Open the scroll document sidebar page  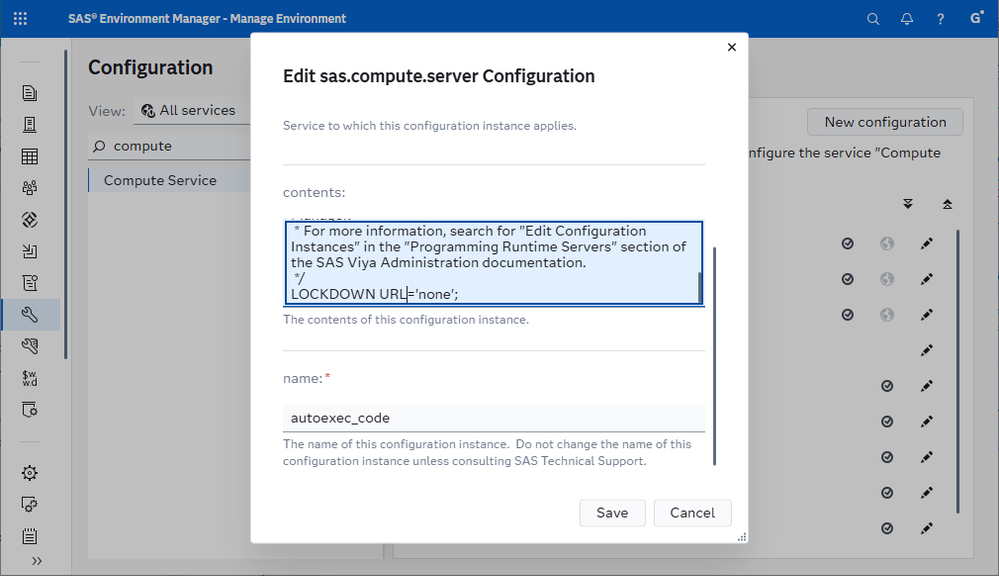tap(29, 282)
